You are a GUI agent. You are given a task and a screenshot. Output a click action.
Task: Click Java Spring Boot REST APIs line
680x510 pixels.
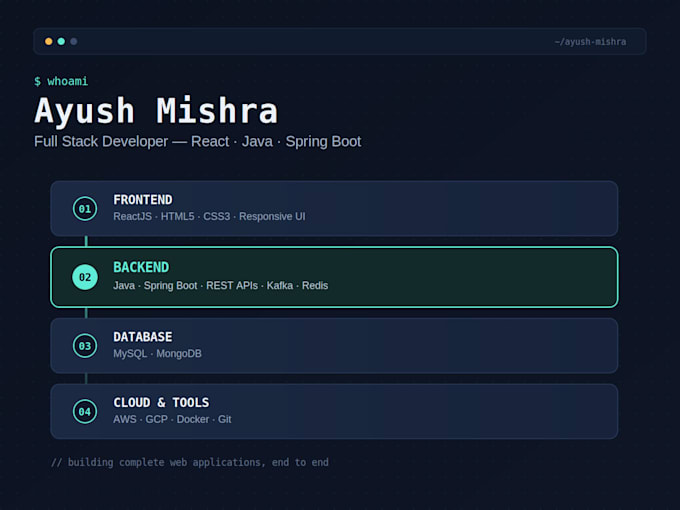220,286
